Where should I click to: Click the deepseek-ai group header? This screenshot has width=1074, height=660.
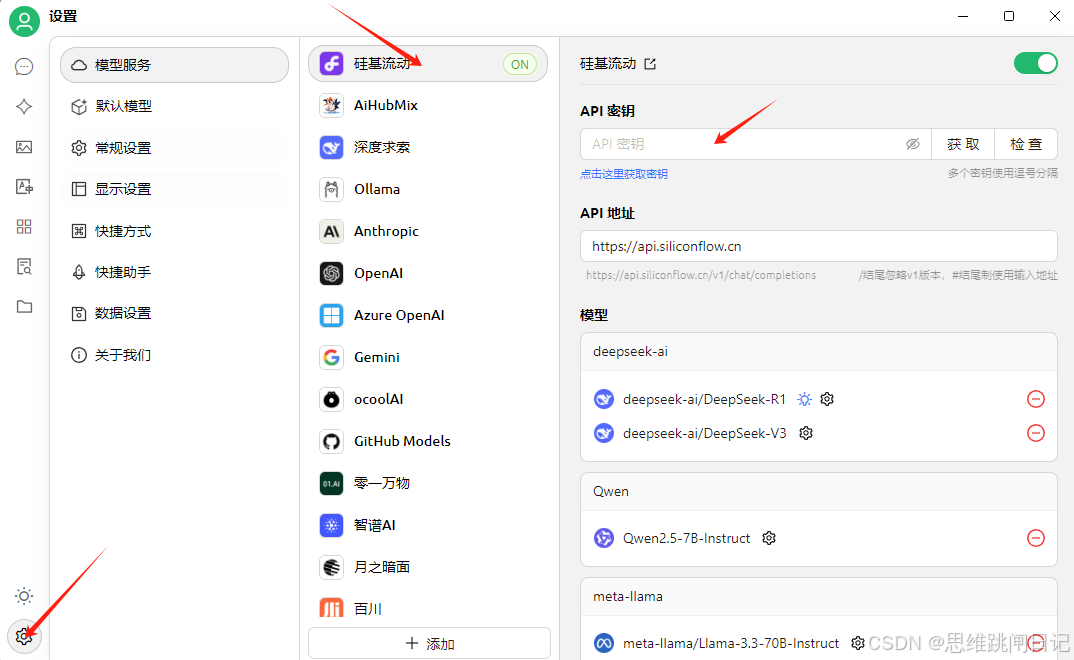point(819,352)
